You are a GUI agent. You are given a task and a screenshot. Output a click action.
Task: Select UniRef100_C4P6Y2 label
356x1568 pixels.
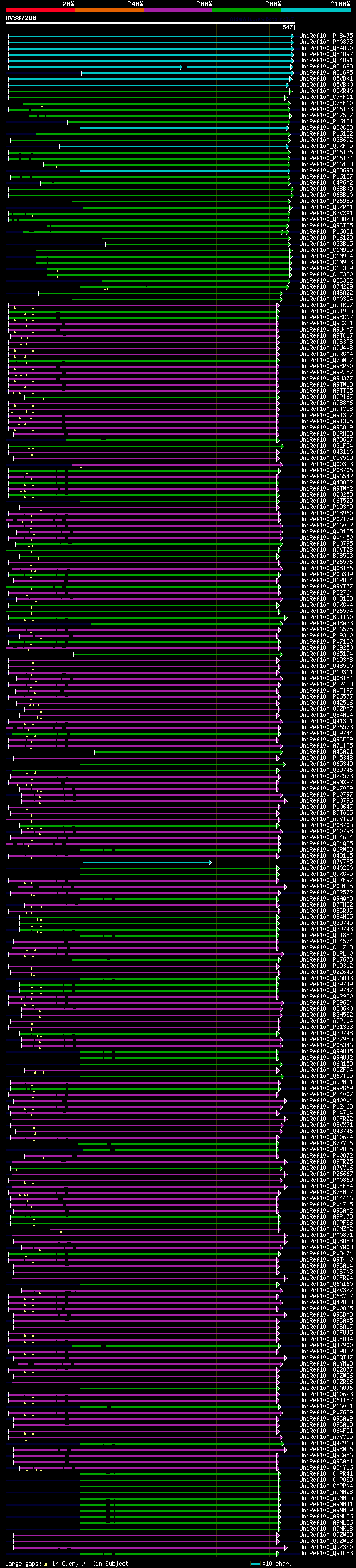[326, 182]
